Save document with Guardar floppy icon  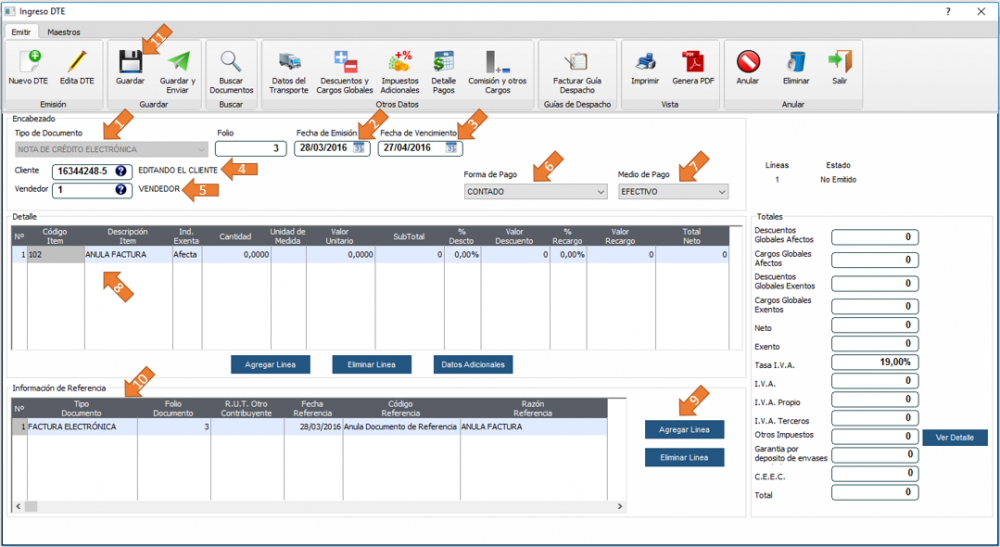(x=130, y=62)
